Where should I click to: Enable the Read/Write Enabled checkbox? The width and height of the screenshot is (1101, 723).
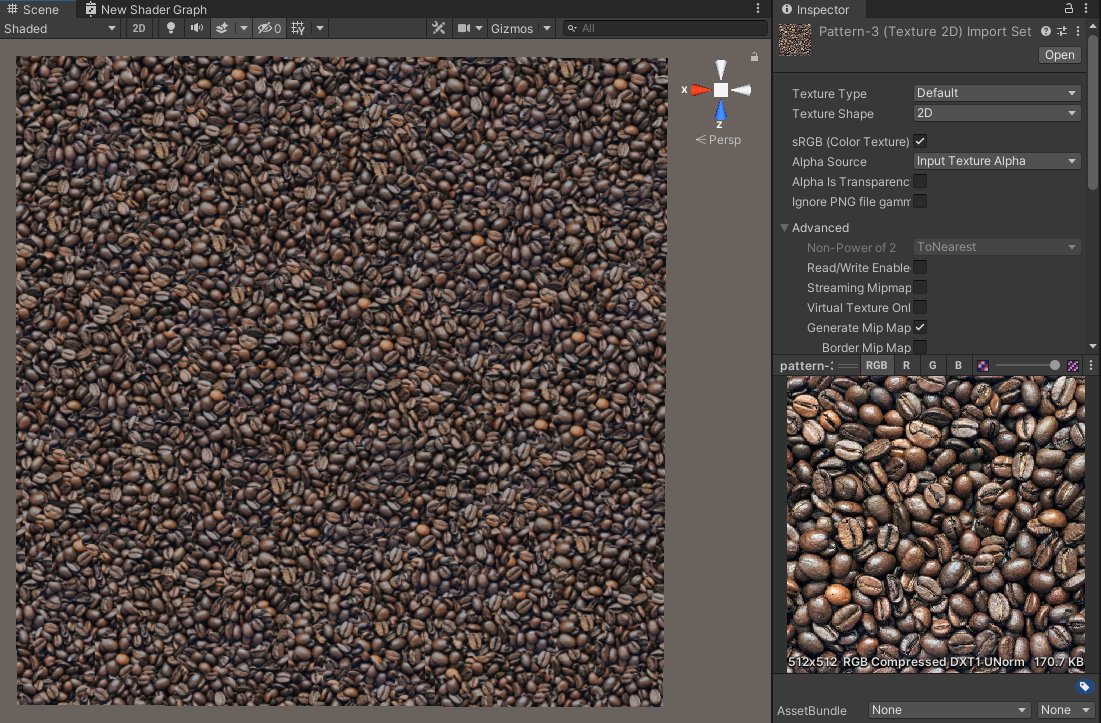920,267
